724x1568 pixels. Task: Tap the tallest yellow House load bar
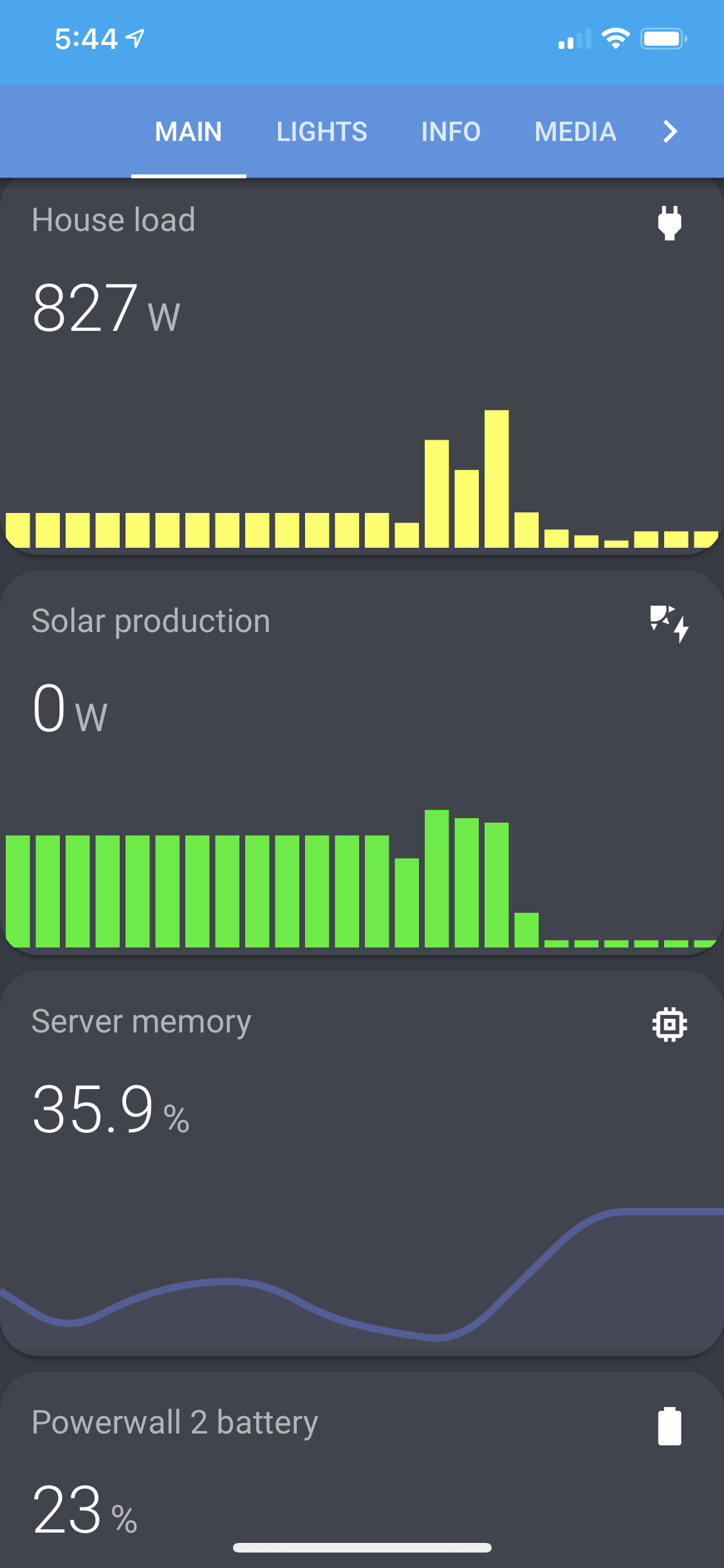pyautogui.click(x=496, y=478)
